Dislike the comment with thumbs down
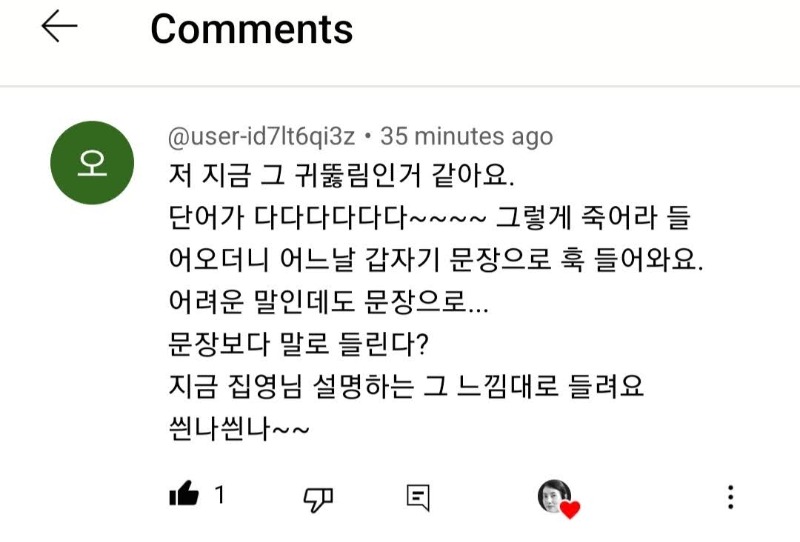The width and height of the screenshot is (800, 542). point(318,496)
